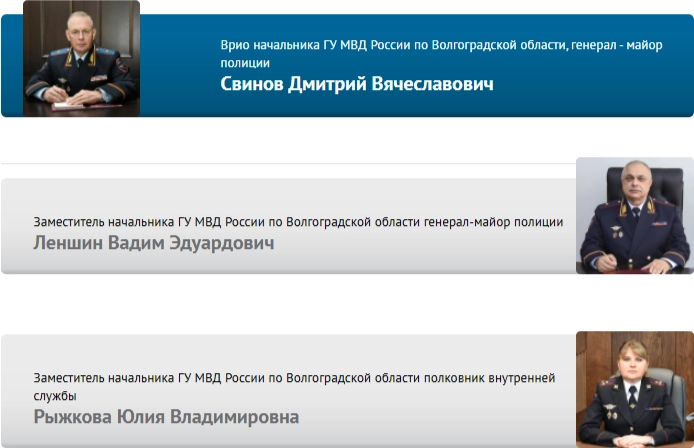694x448 pixels.
Task: Select the title text mentioning 'полковник внутренней службы'
Action: click(294, 386)
